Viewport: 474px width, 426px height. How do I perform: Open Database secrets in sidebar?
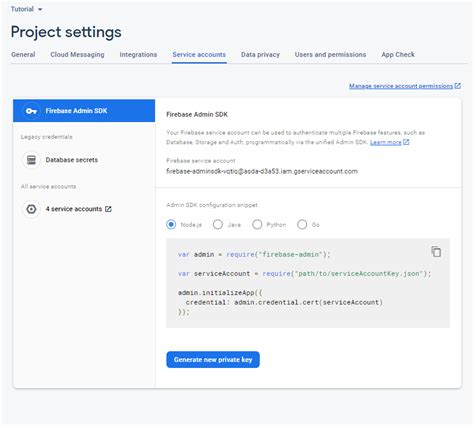click(x=72, y=160)
